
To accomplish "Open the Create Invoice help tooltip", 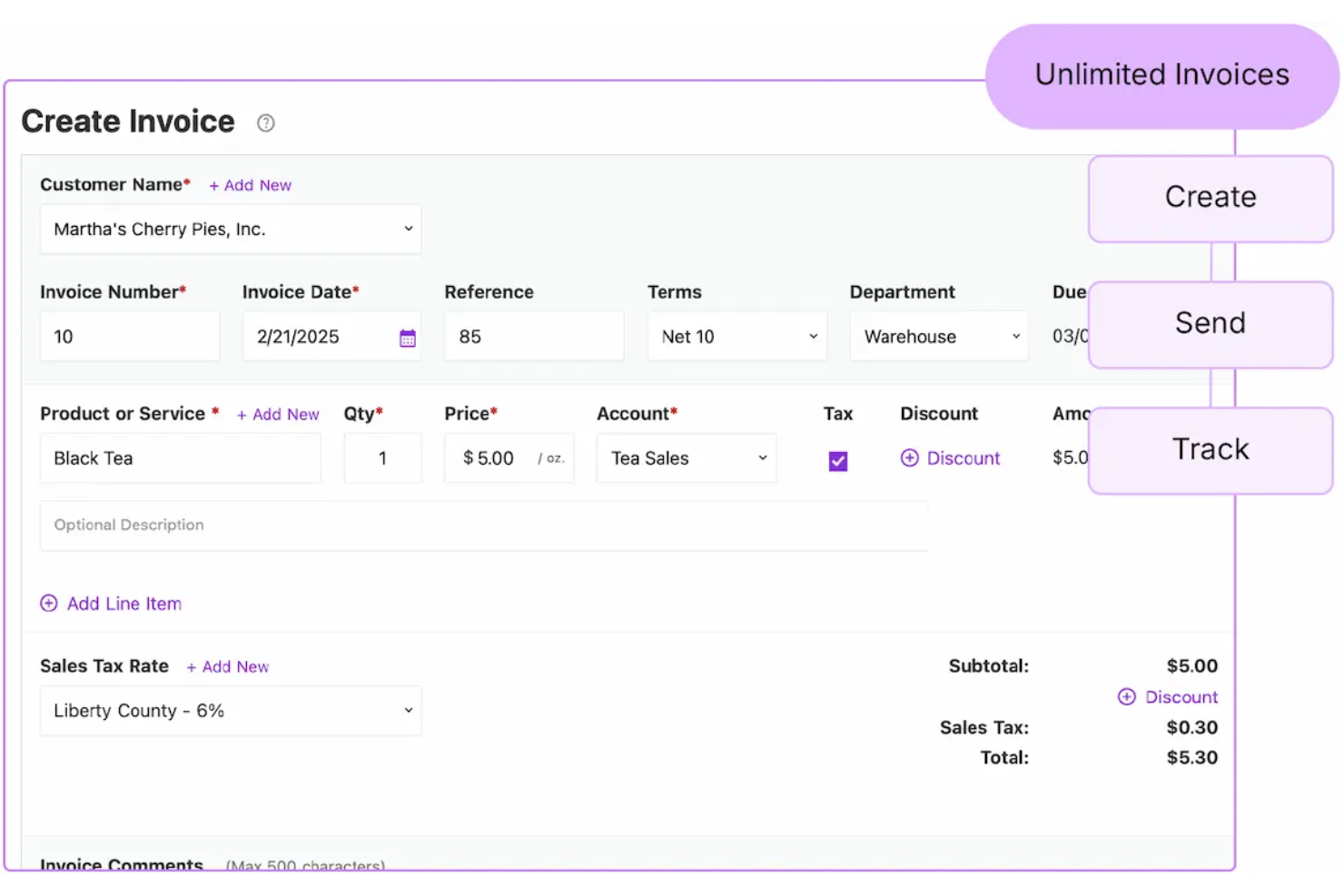I will 264,123.
